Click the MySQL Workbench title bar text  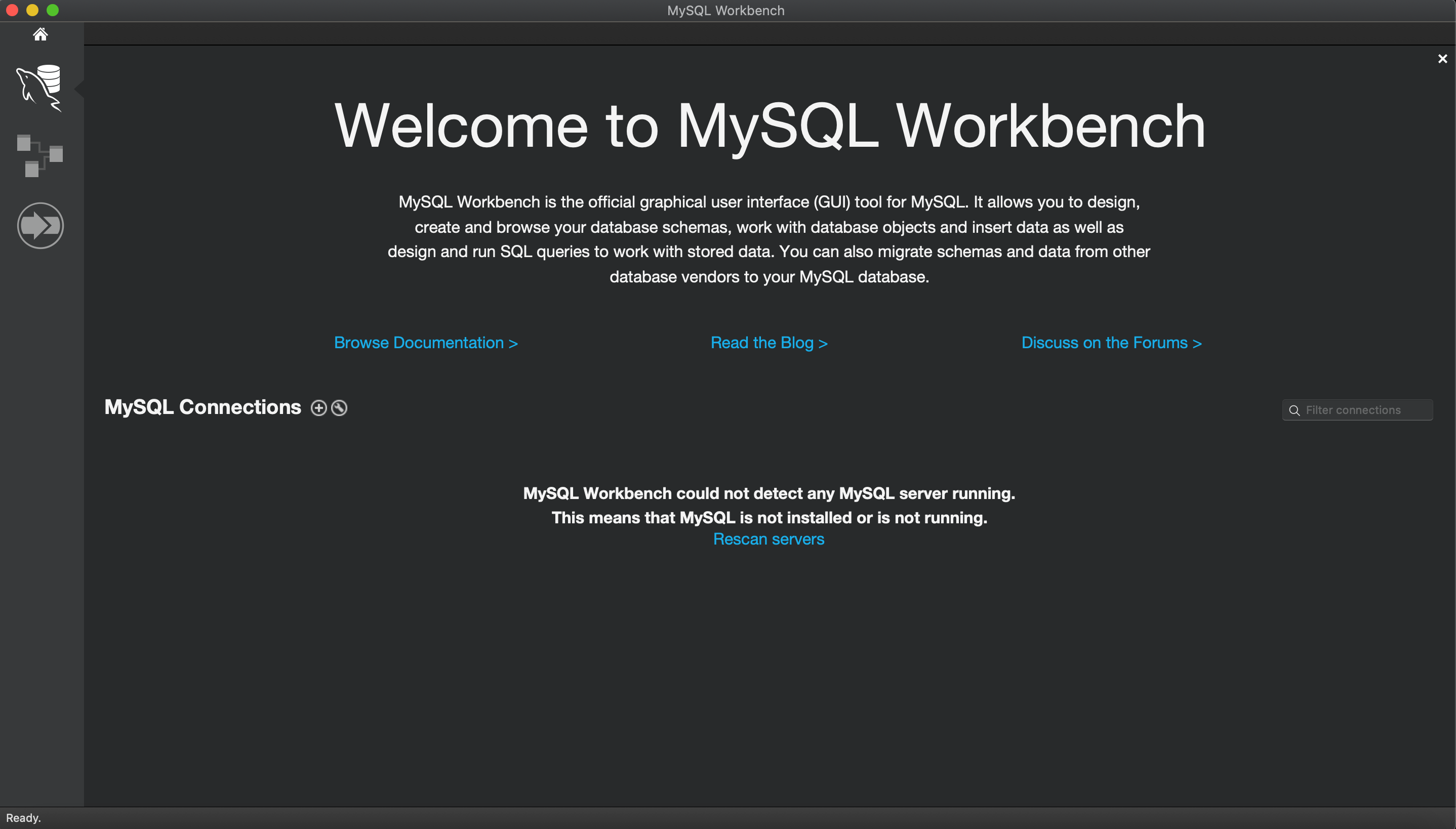[x=725, y=10]
